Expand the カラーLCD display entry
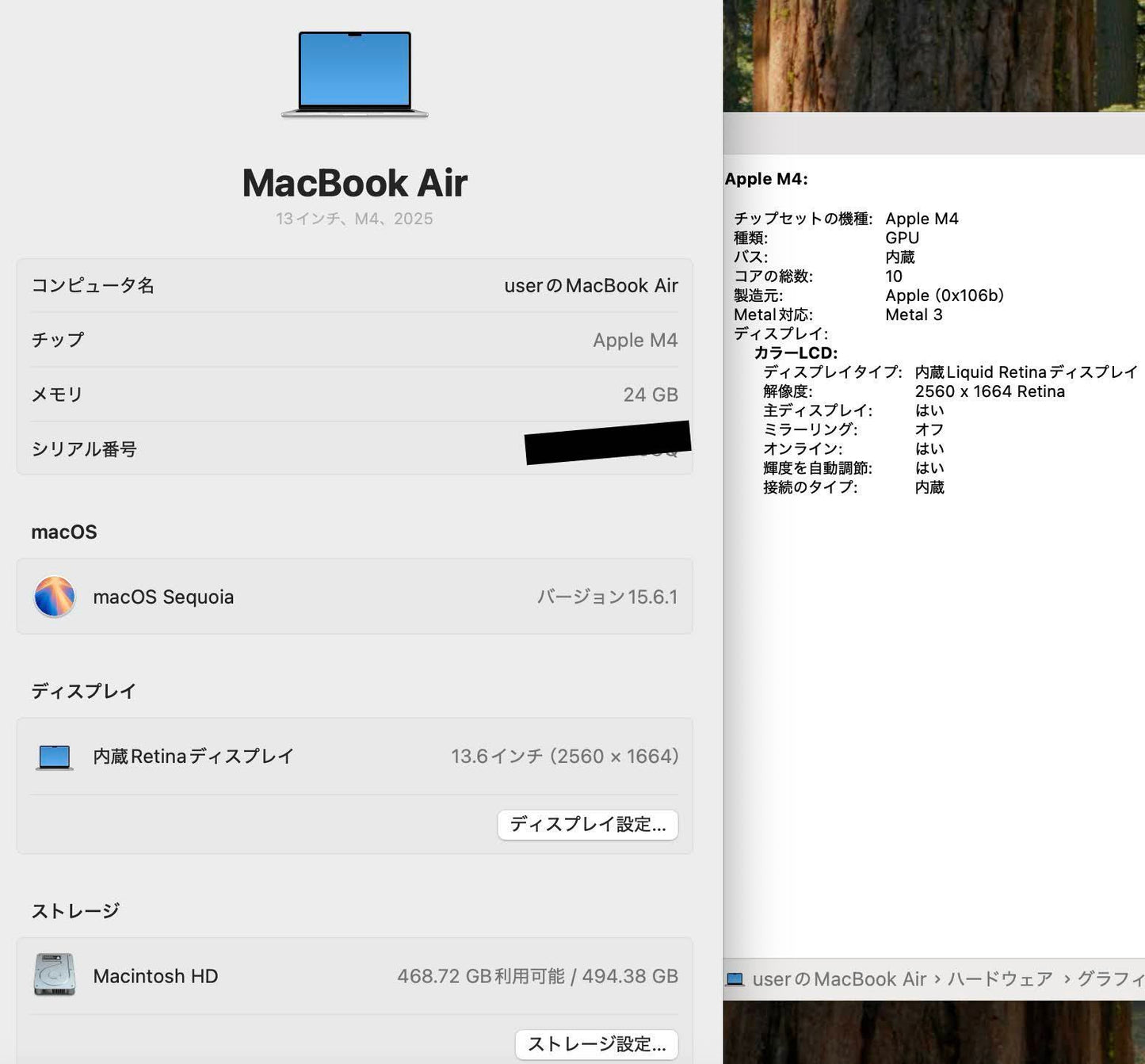 click(x=796, y=353)
